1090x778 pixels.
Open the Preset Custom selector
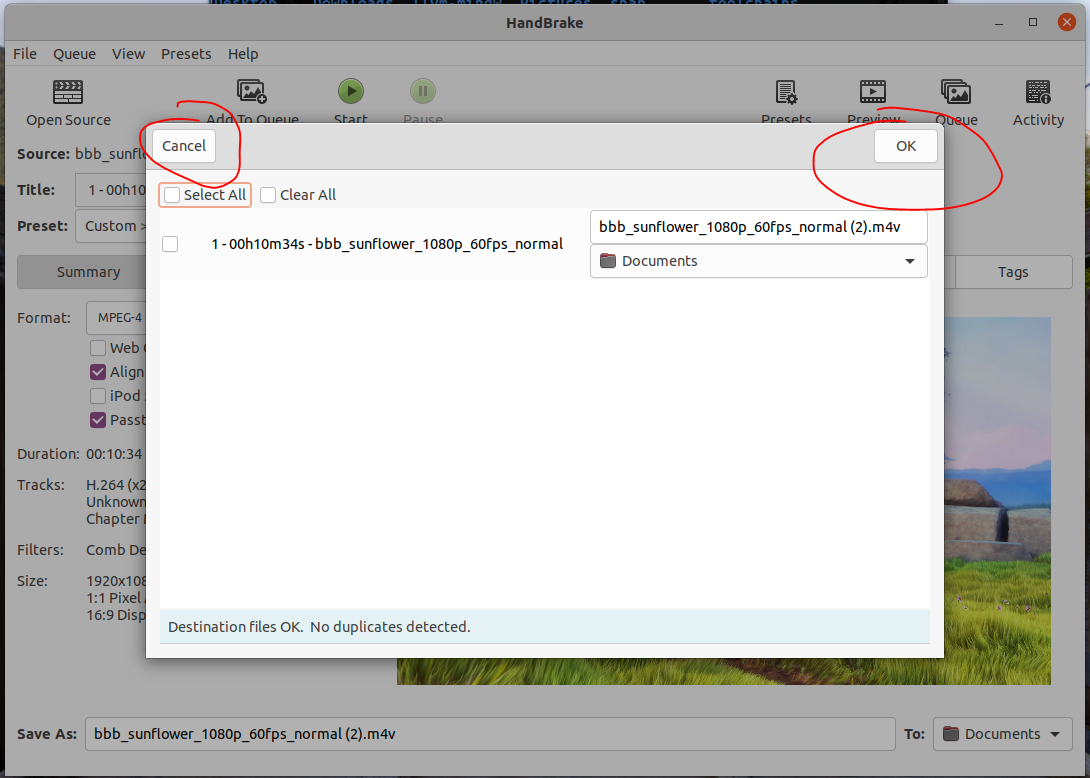[111, 226]
